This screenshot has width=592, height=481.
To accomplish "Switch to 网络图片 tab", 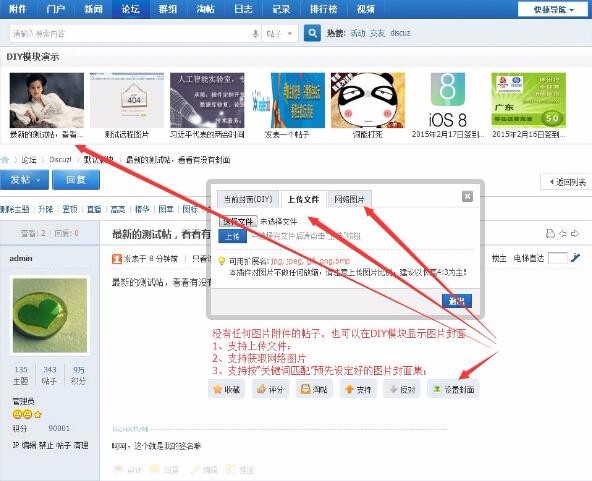I will coord(349,199).
